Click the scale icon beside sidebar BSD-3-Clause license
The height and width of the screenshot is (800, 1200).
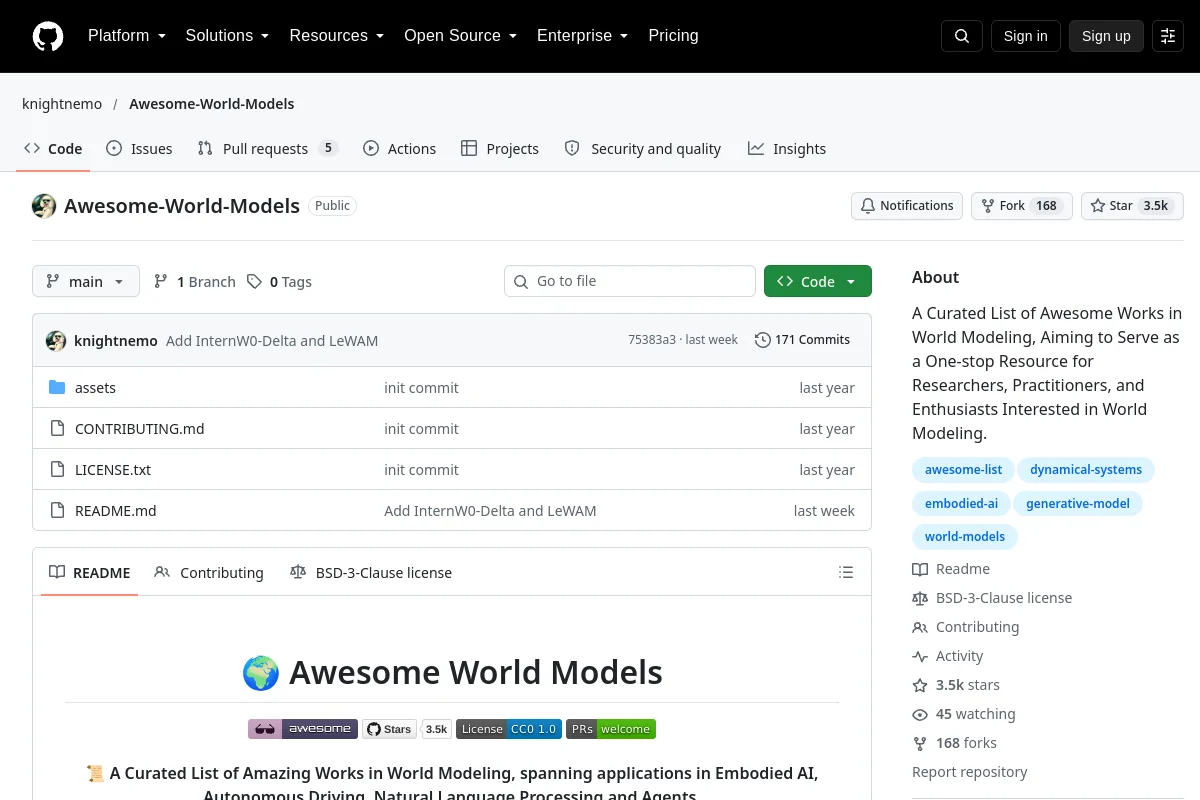(x=920, y=598)
